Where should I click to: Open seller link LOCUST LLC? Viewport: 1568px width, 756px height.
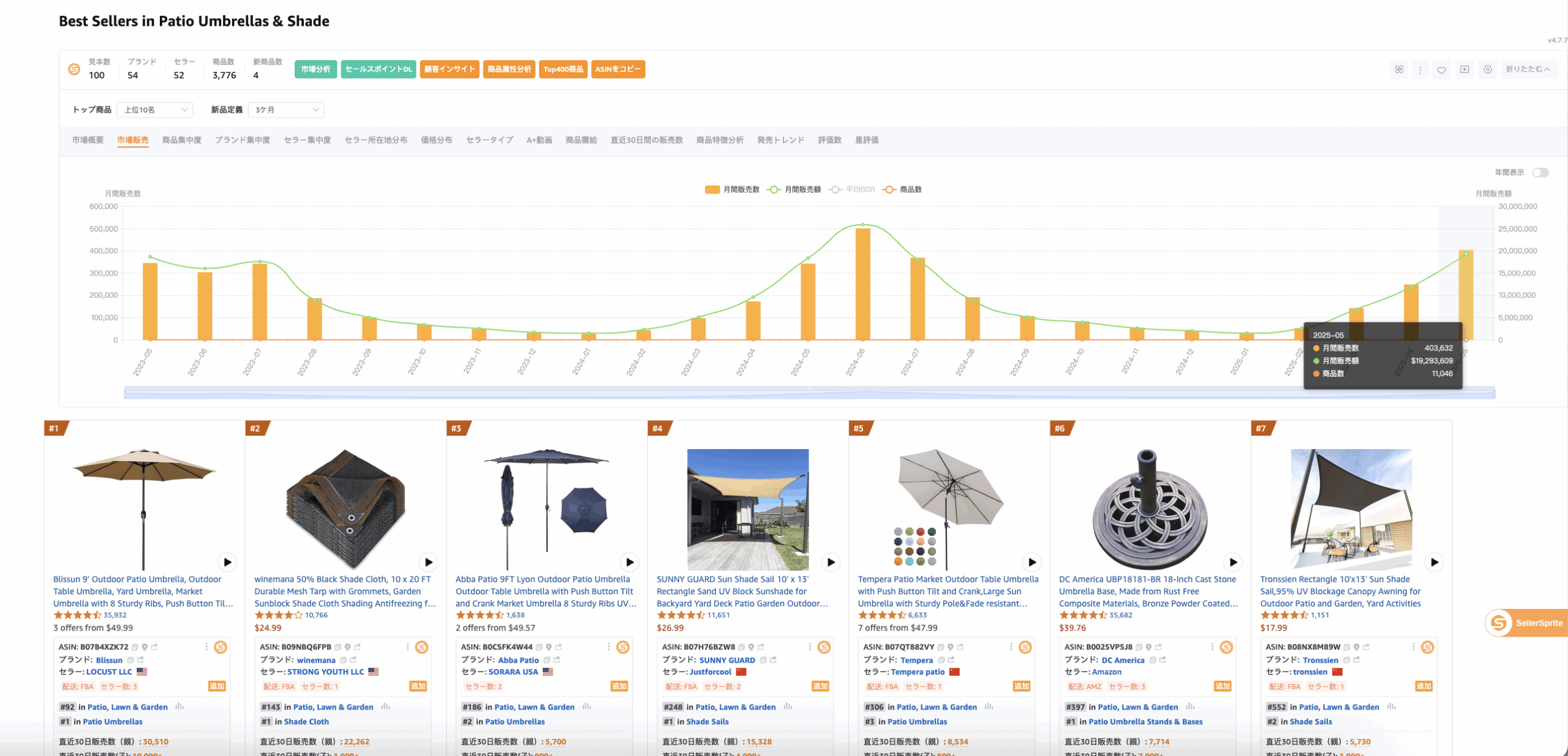pos(109,672)
